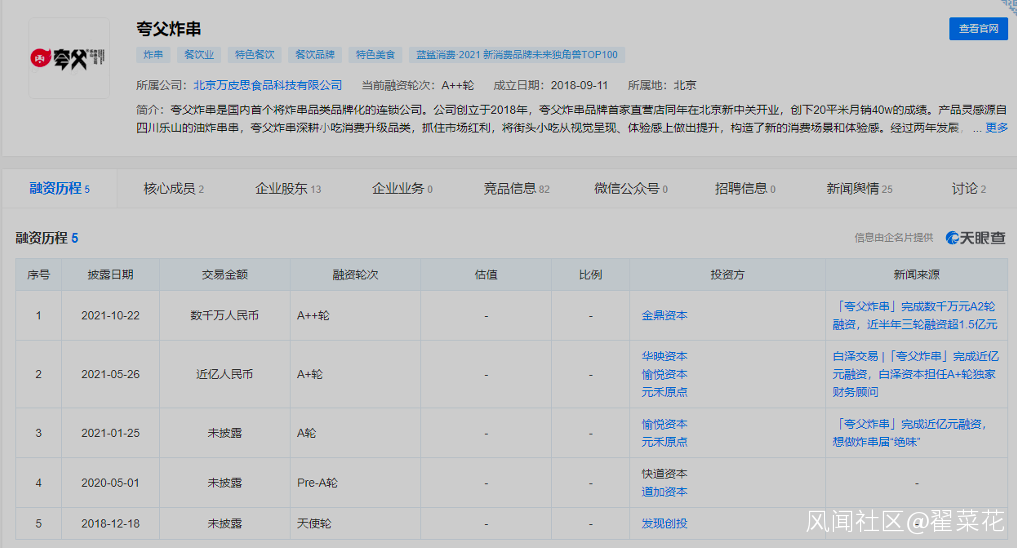Image resolution: width=1017 pixels, height=548 pixels.
Task: Go to the 讨论 tab
Action: click(968, 188)
